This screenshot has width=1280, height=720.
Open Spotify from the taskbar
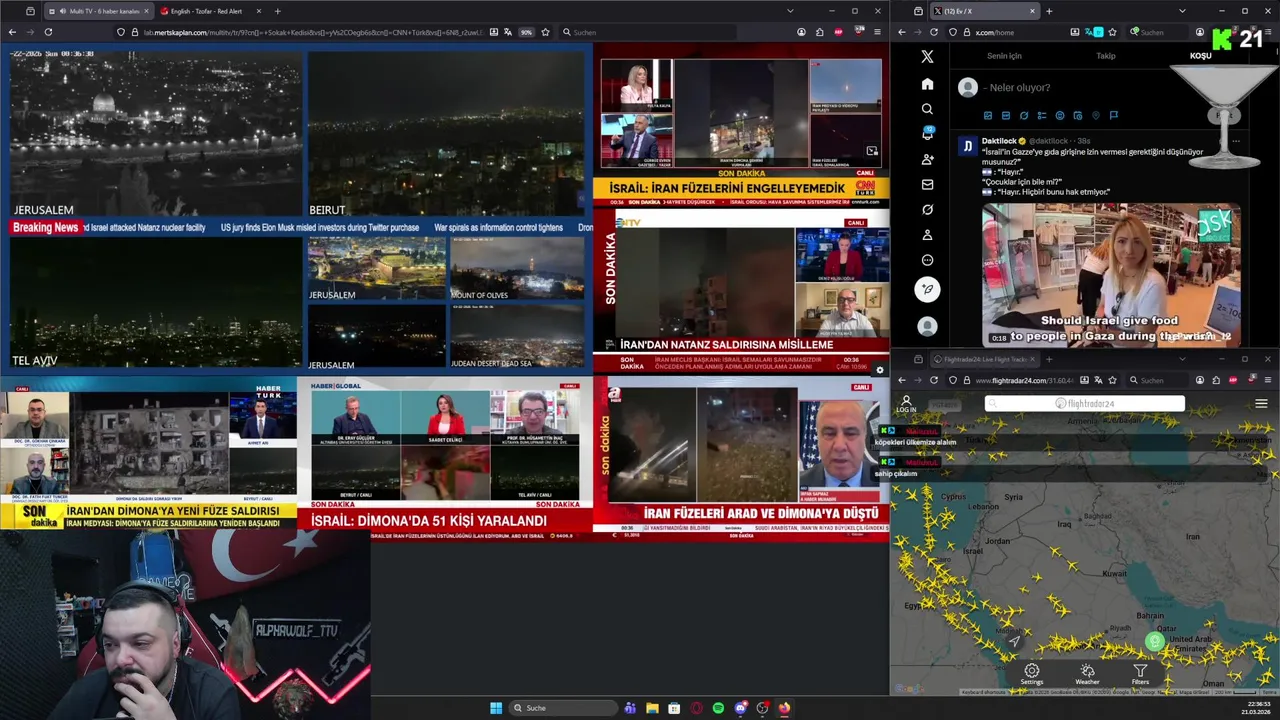[718, 708]
